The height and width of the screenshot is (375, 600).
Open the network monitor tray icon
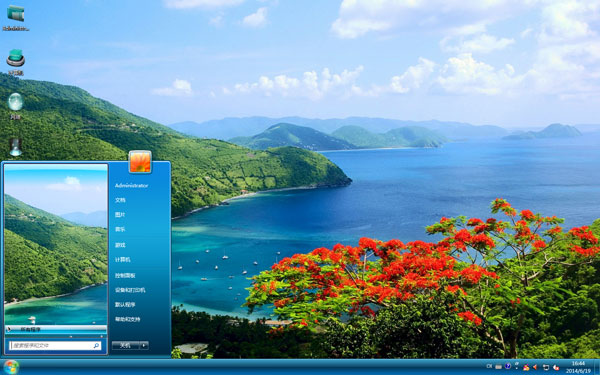point(546,367)
